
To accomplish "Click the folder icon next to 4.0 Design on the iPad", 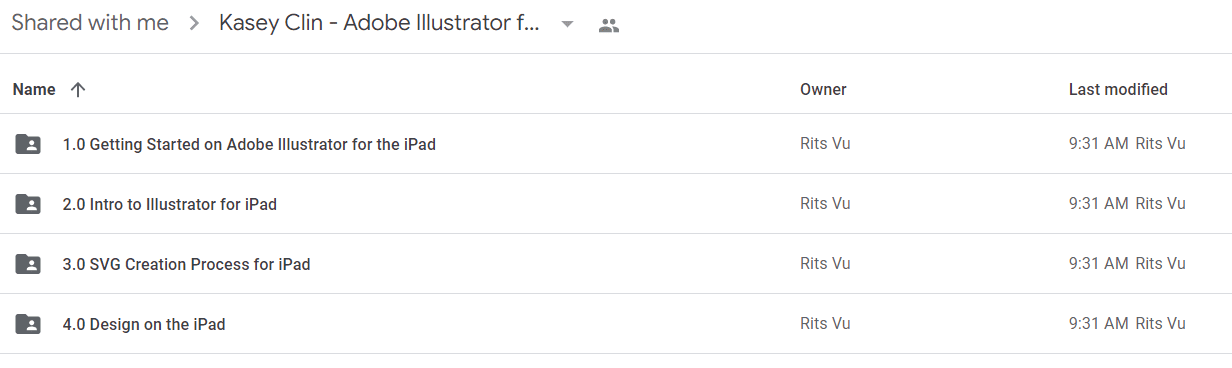I will tap(28, 324).
